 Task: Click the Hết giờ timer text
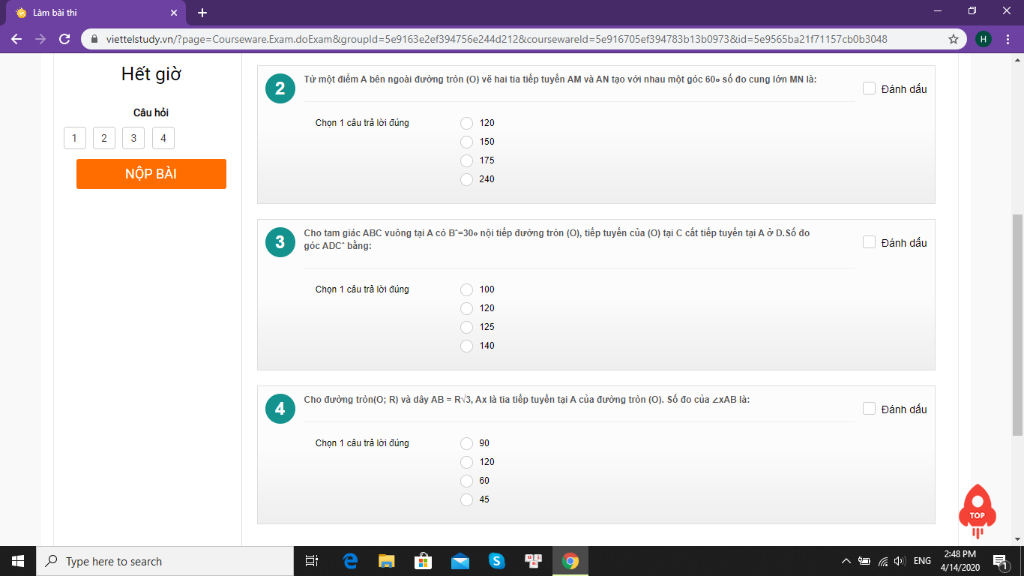tap(151, 74)
